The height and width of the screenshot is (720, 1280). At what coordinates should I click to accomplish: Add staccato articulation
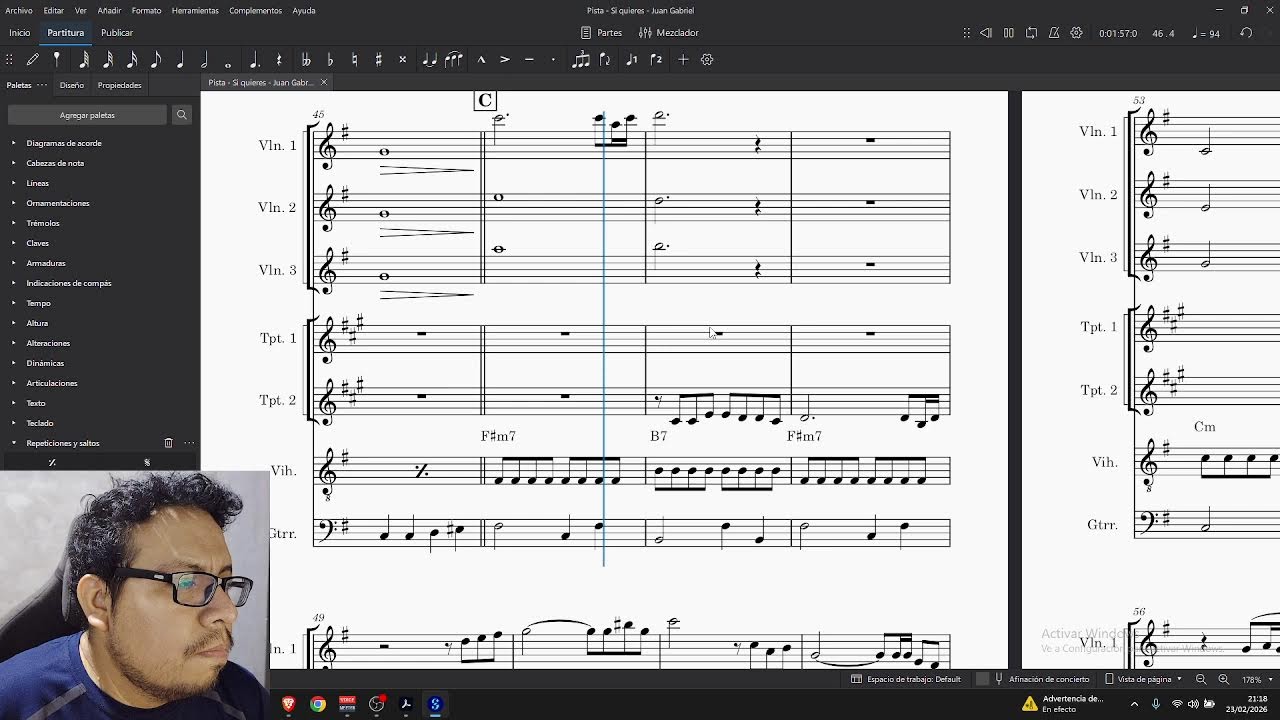click(x=553, y=60)
